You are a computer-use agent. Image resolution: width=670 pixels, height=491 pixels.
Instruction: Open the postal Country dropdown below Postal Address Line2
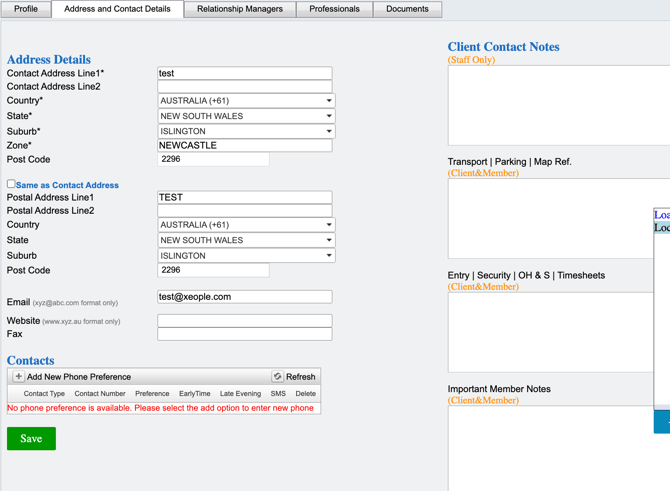(x=246, y=225)
